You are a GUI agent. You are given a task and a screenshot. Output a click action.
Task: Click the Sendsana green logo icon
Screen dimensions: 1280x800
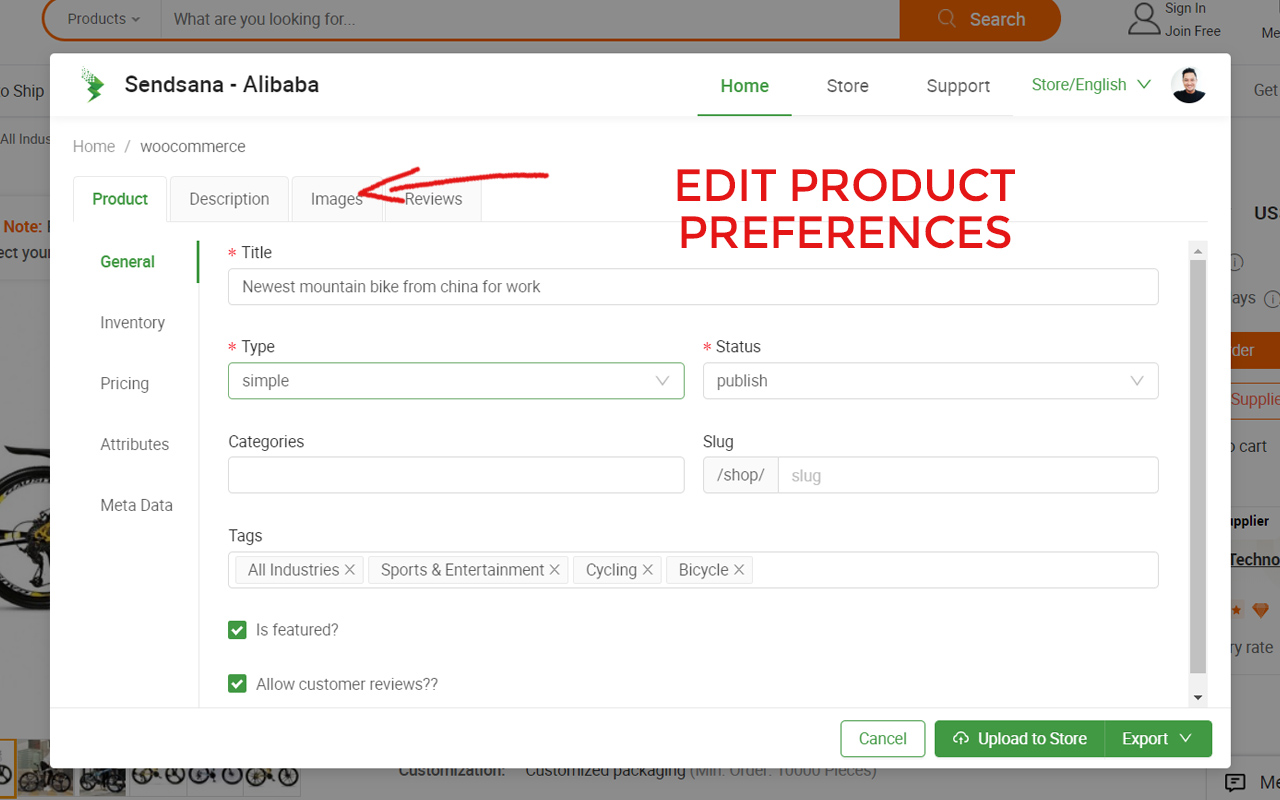tap(93, 85)
